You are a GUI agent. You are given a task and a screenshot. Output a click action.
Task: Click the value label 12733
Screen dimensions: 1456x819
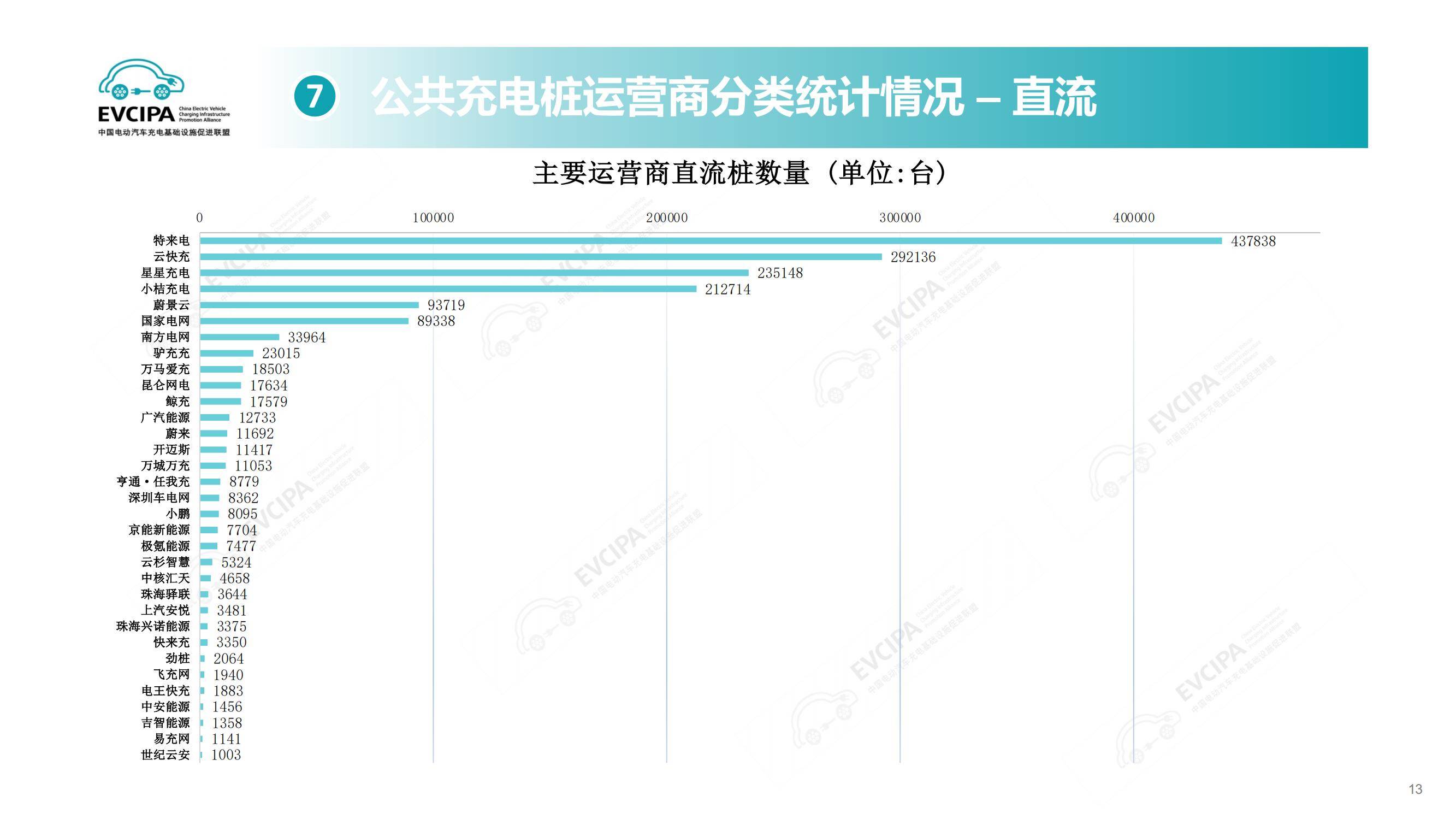coord(257,417)
